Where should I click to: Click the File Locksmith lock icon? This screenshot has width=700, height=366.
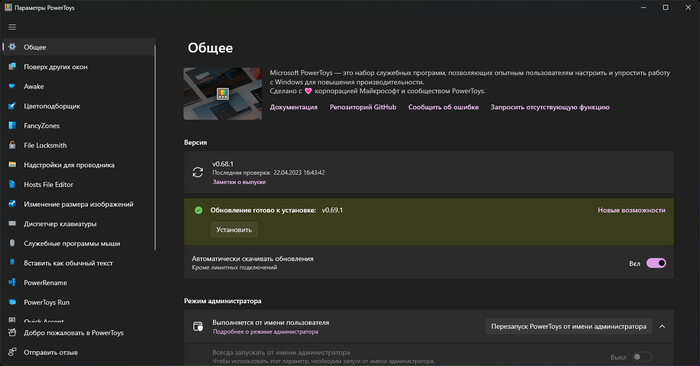click(12, 145)
